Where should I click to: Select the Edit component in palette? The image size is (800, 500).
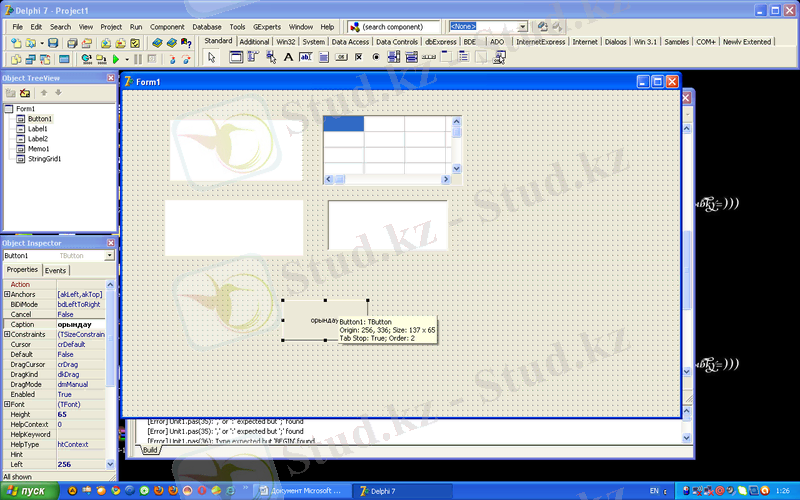pos(306,57)
